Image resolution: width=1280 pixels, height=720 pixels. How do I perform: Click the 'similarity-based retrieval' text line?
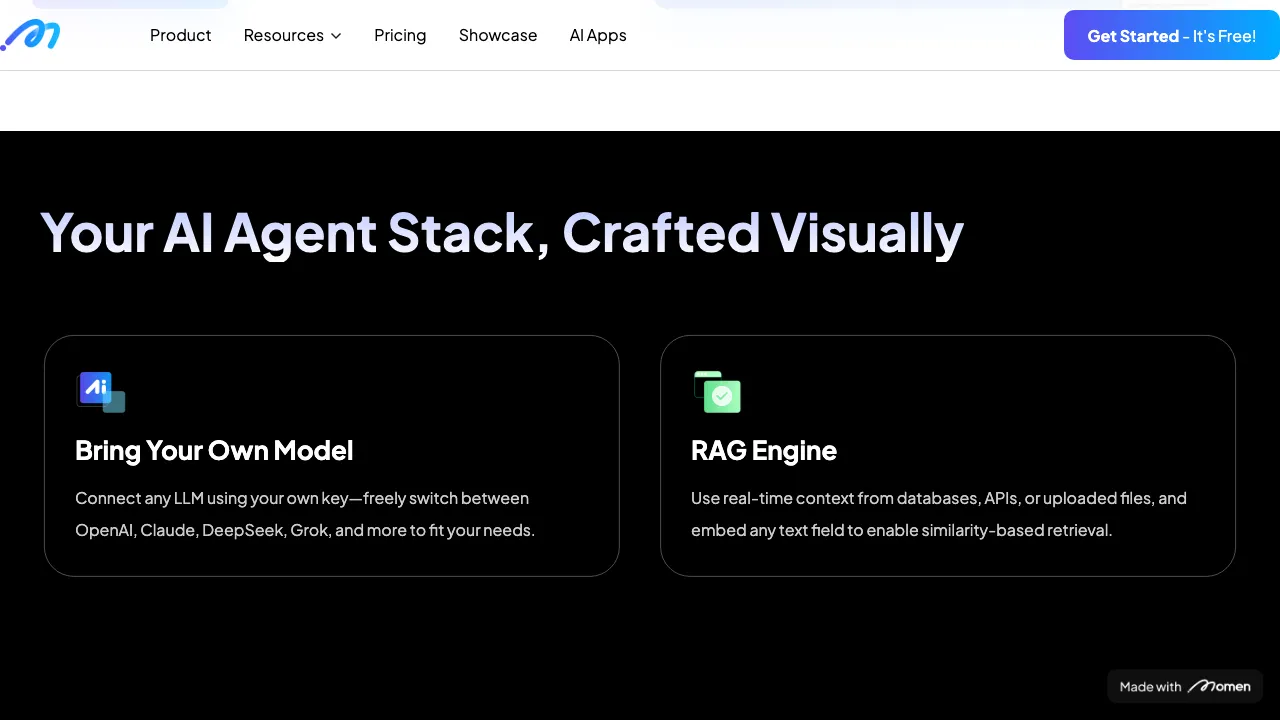click(901, 530)
